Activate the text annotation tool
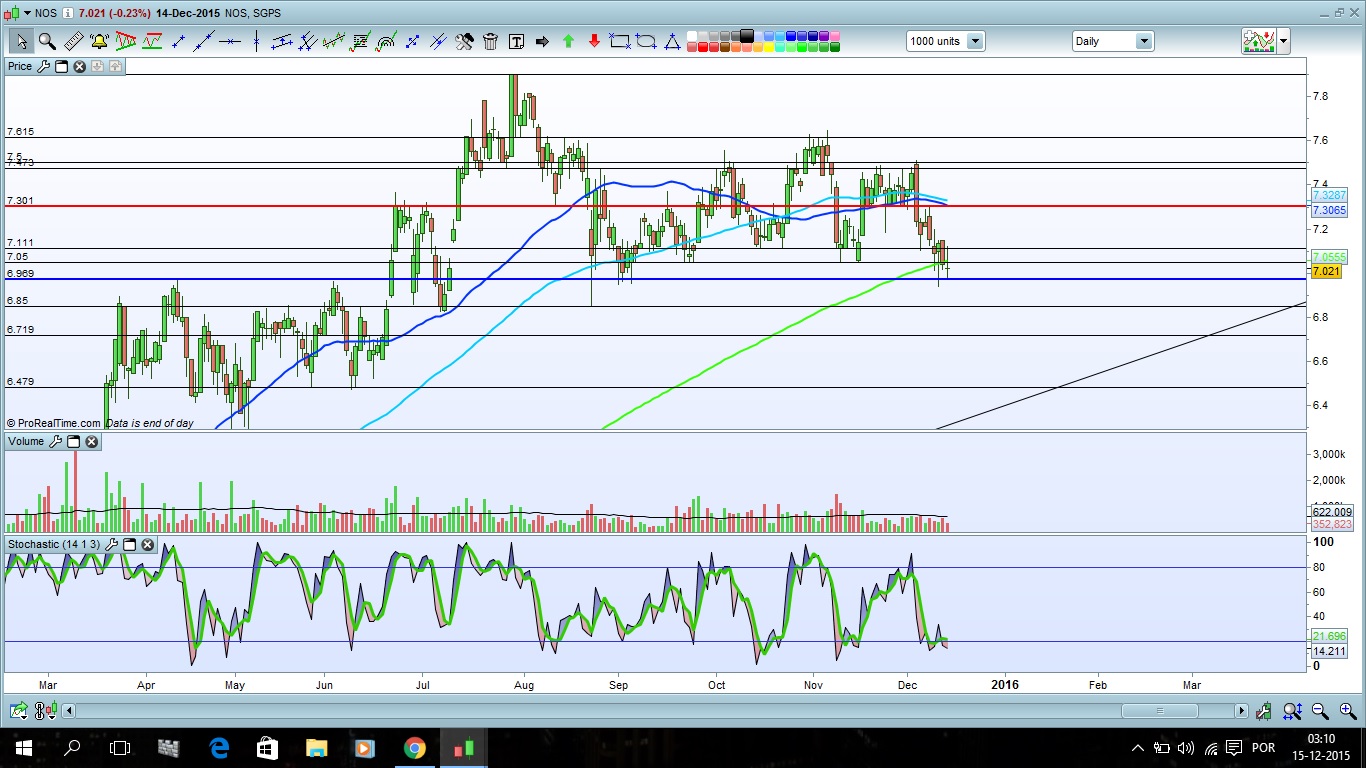This screenshot has width=1366, height=768. click(x=517, y=41)
